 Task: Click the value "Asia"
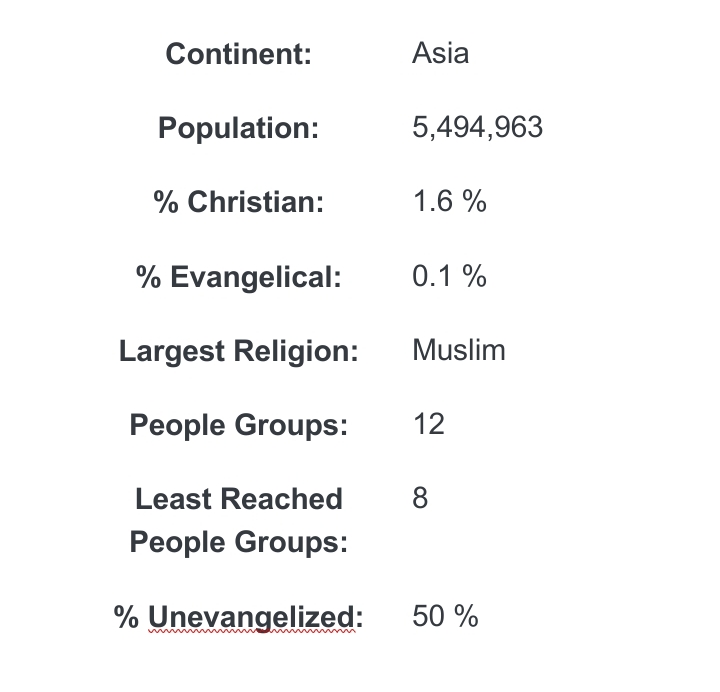point(440,53)
